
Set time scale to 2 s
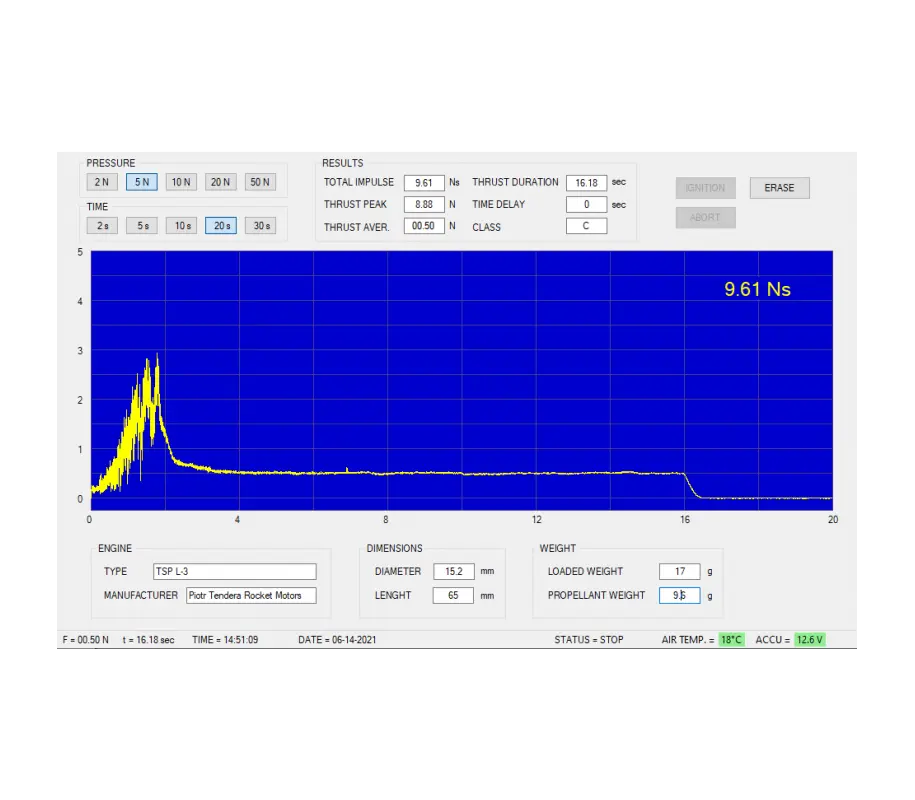click(x=102, y=226)
